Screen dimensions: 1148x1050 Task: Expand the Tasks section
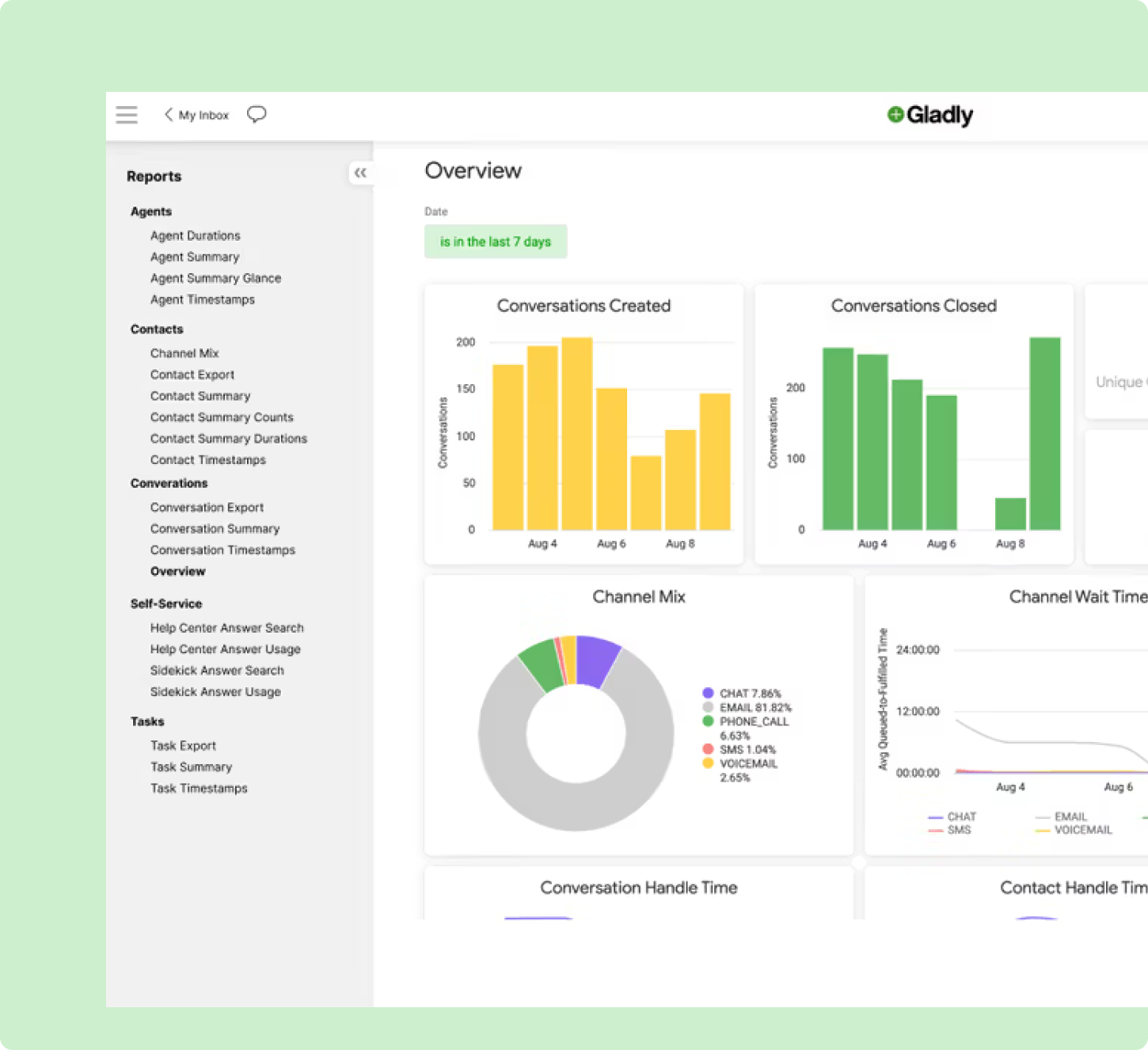click(x=147, y=721)
